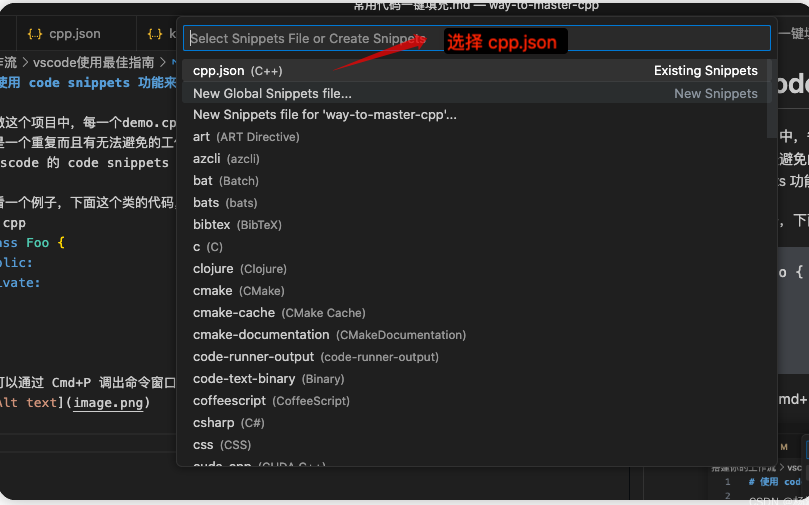
Task: Choose New Snippets file for 'way-to-master-cpp'
Action: tap(475, 115)
